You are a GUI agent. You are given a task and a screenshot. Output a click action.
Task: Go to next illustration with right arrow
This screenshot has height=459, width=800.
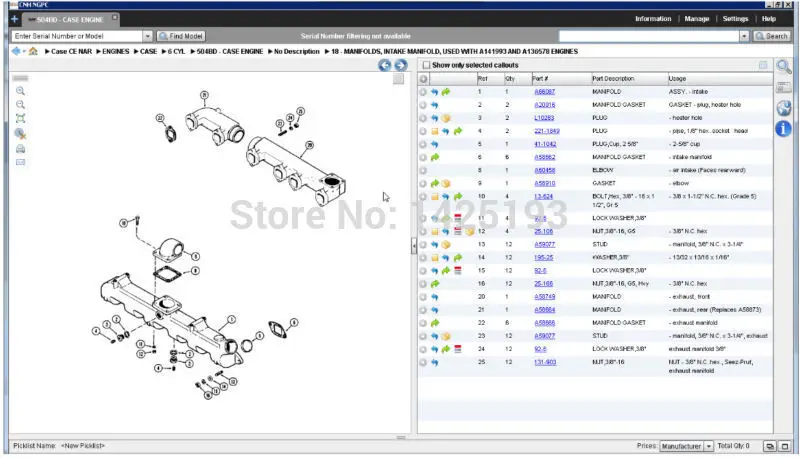[401, 65]
